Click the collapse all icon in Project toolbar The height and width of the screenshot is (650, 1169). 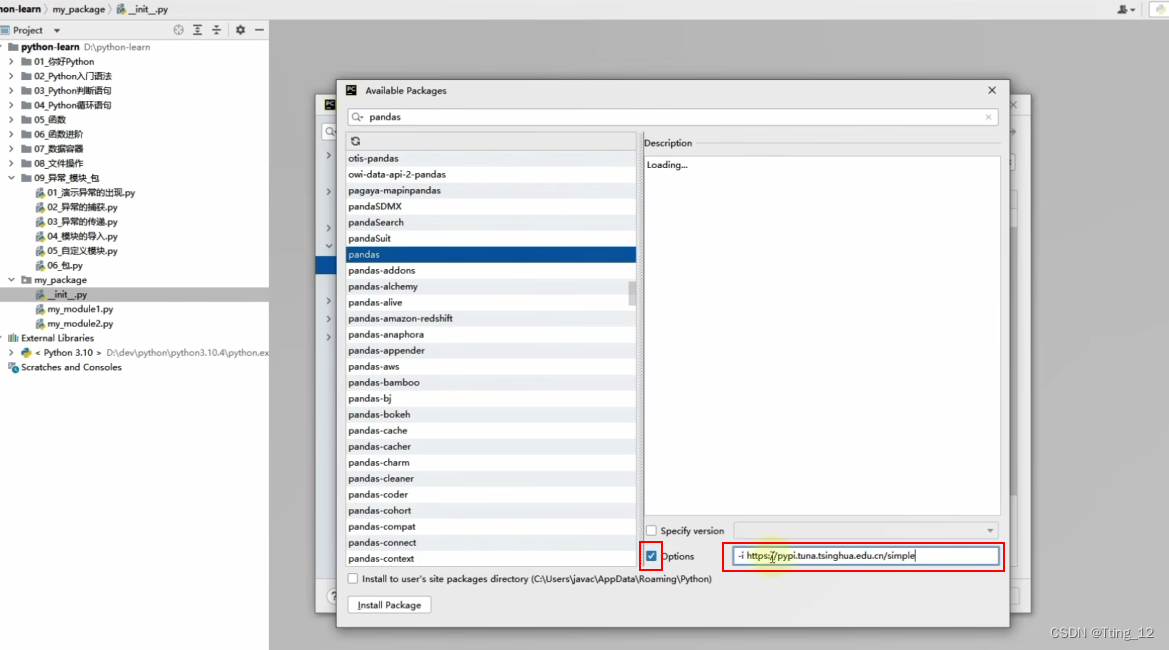tap(216, 30)
